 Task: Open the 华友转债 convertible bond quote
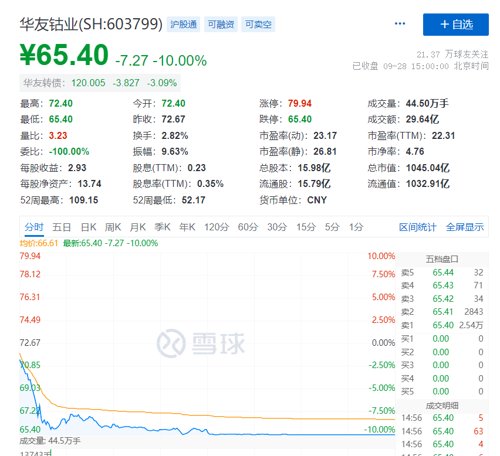click(100, 83)
